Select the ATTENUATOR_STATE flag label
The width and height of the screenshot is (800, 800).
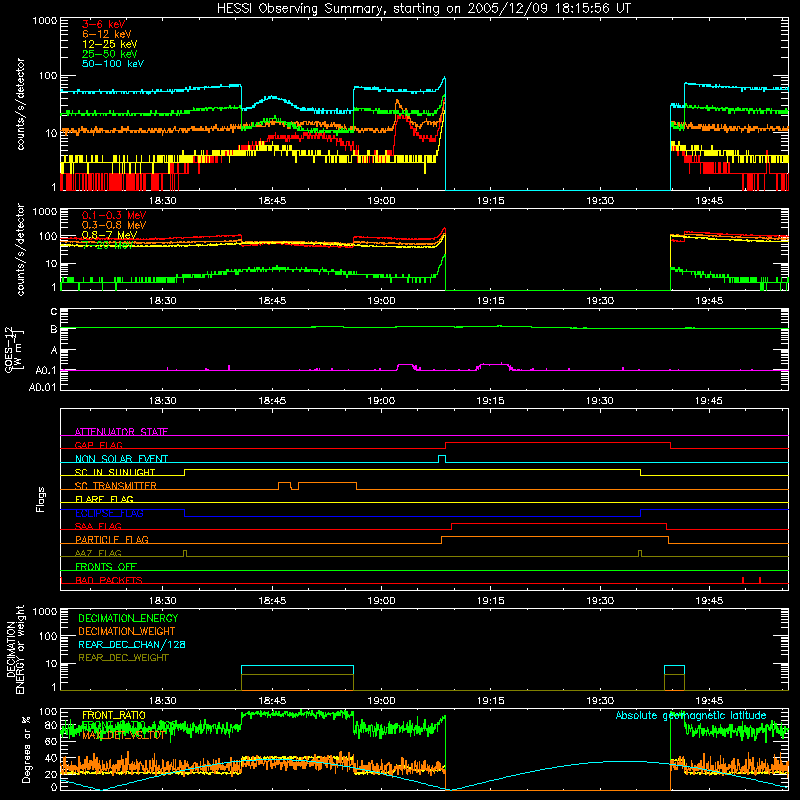121,432
